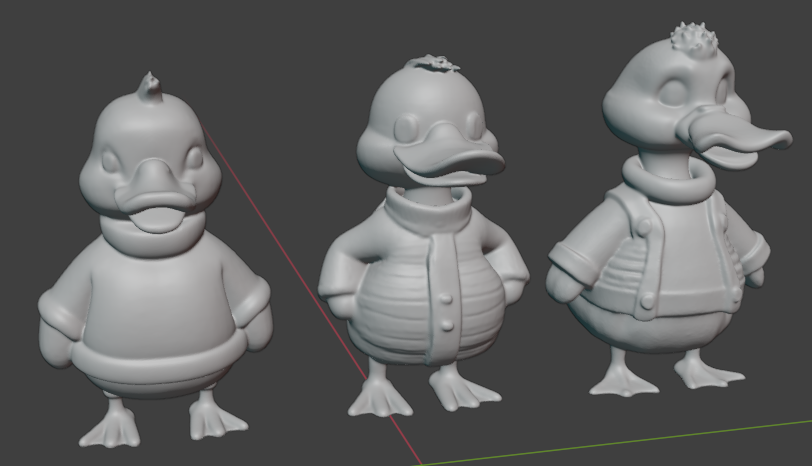Click the green Y axis line

pos(620,442)
